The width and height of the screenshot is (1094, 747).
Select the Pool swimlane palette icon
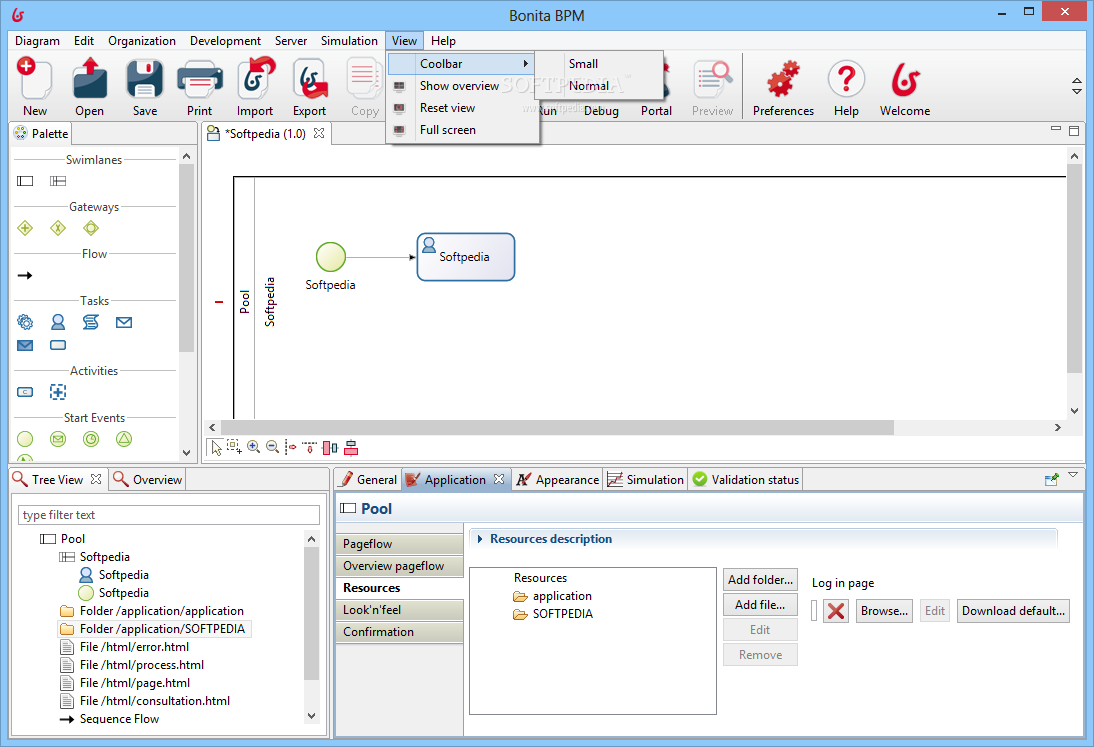pyautogui.click(x=25, y=181)
